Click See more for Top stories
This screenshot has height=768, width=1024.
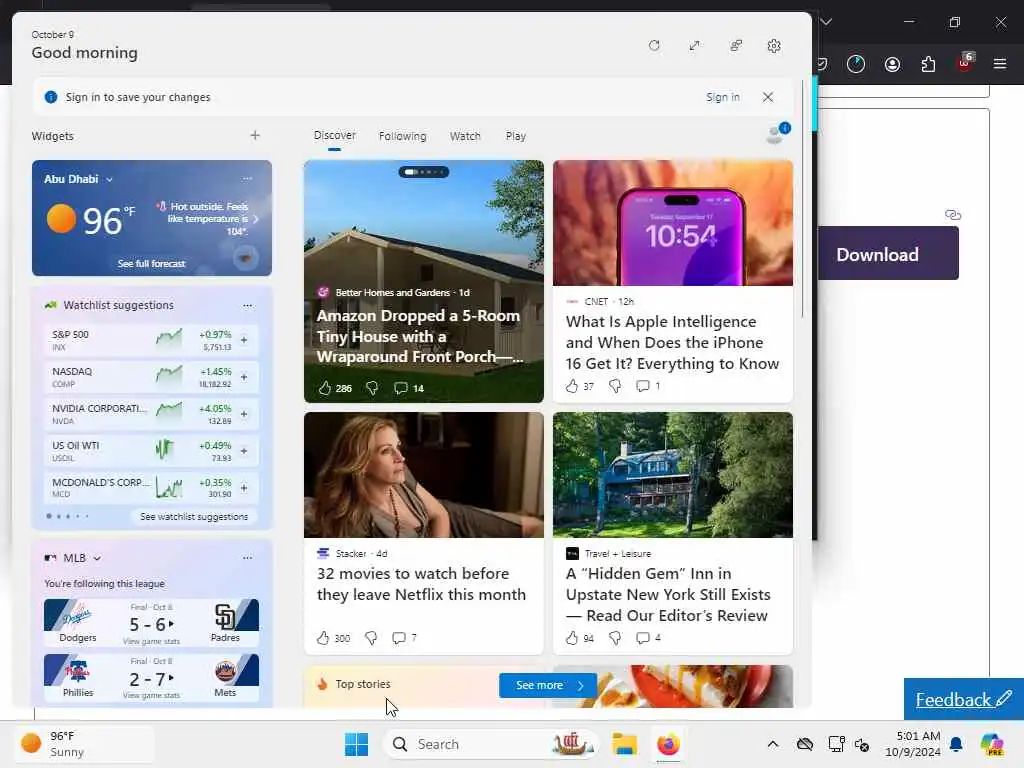pyautogui.click(x=548, y=685)
